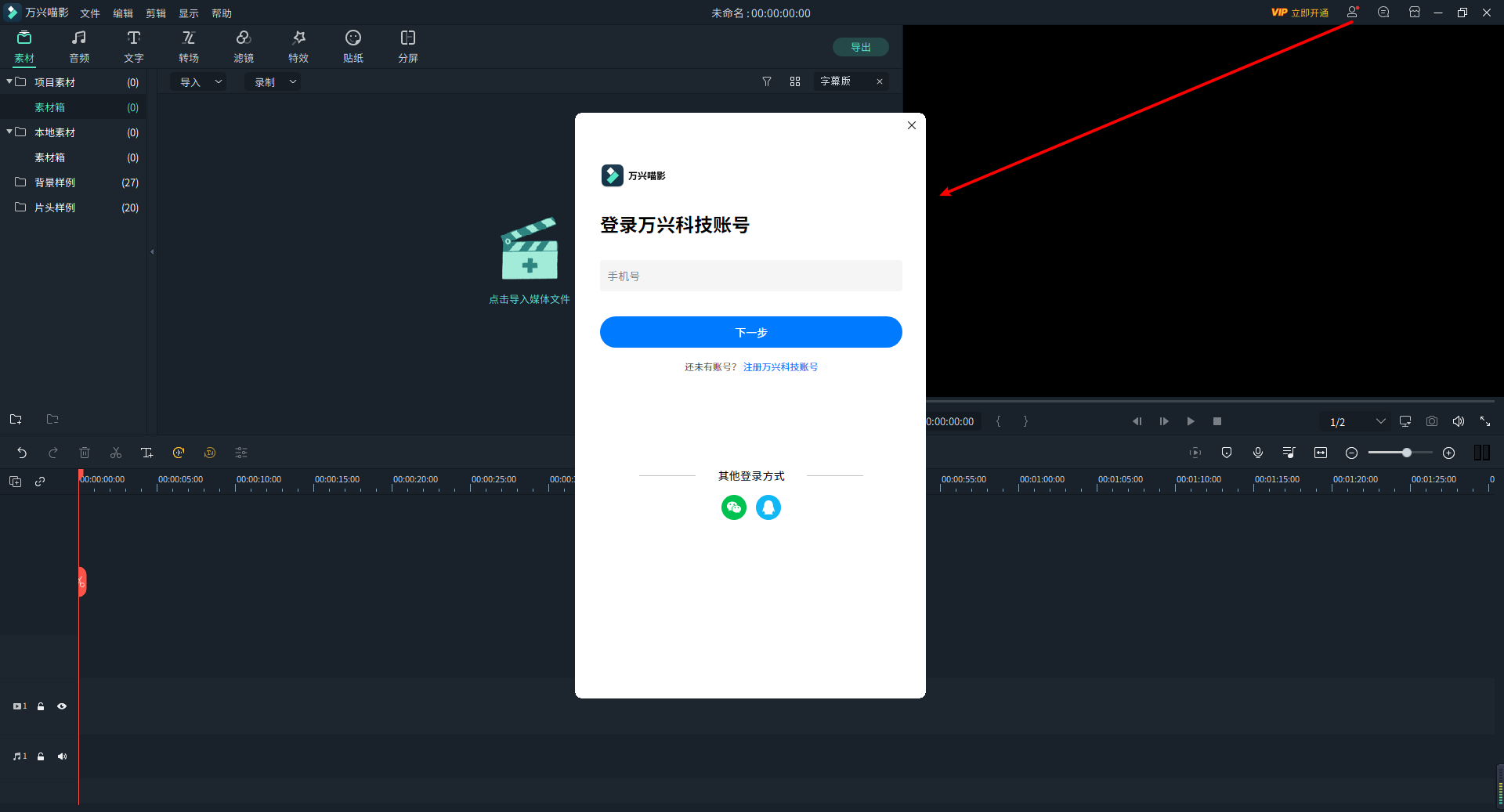This screenshot has width=1504, height=812.
Task: Toggle preview volume speaker icon
Action: (x=1459, y=421)
